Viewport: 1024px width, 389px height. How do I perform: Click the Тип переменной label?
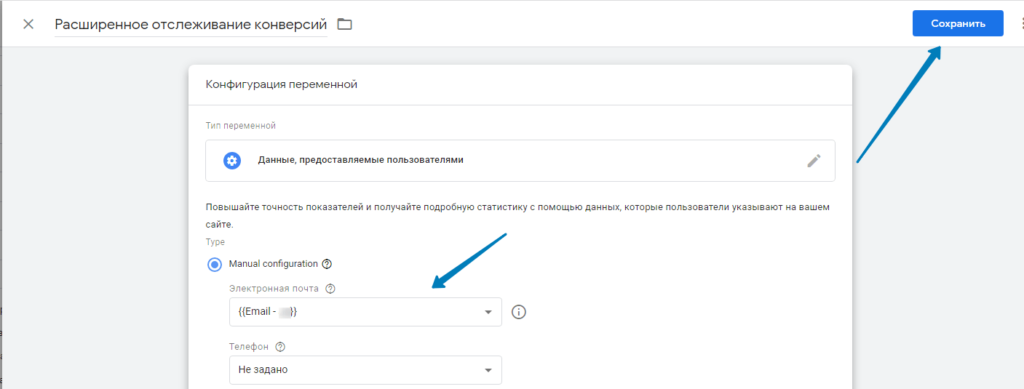[x=240, y=125]
